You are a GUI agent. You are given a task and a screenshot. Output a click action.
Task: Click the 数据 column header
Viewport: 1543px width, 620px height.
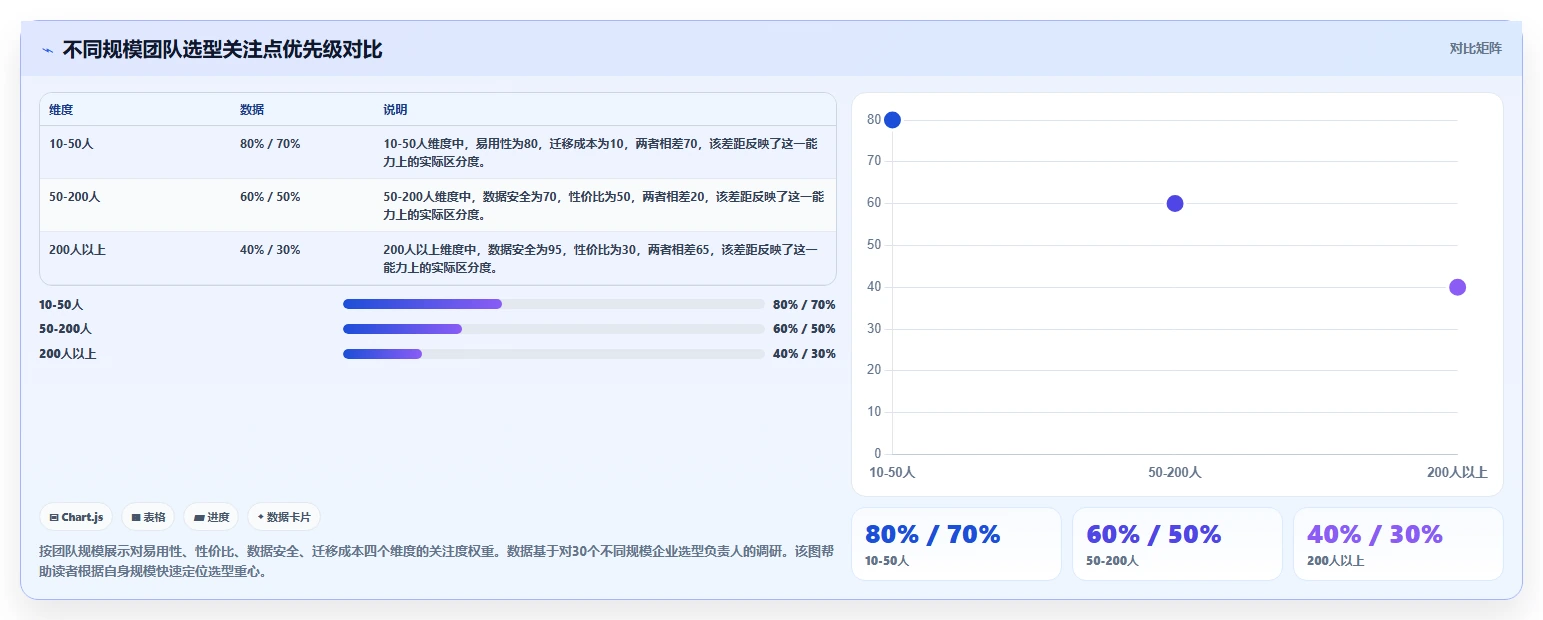click(x=252, y=110)
